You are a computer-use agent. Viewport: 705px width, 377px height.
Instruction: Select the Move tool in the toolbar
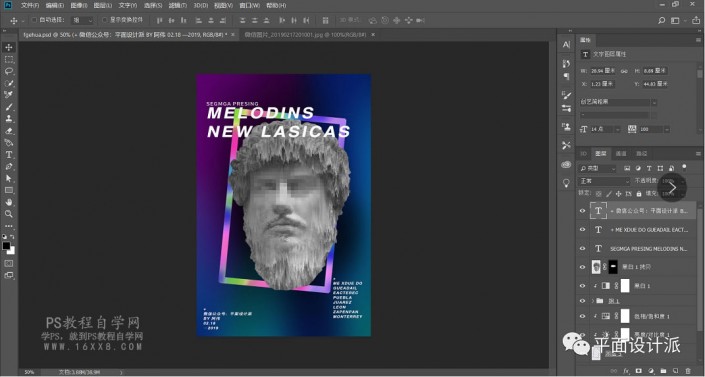coord(9,47)
